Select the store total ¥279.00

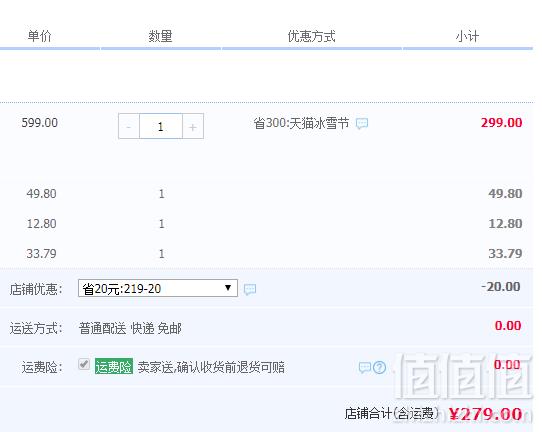[x=486, y=414]
